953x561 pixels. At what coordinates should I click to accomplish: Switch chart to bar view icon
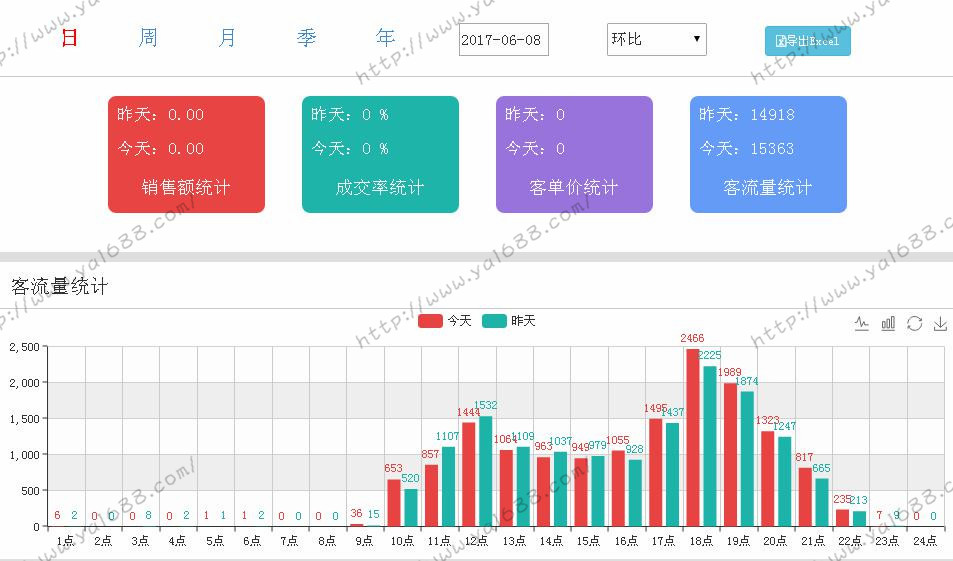tap(888, 323)
